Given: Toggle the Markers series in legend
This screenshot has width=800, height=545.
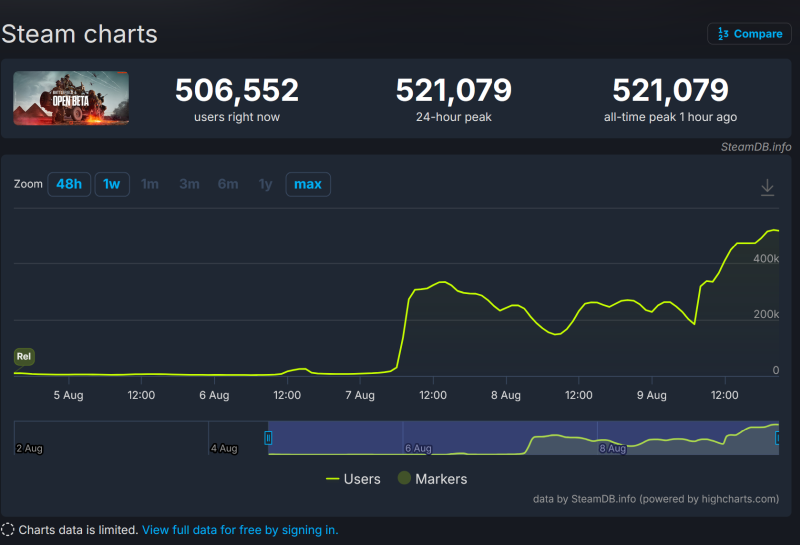Looking at the screenshot, I should pyautogui.click(x=433, y=479).
